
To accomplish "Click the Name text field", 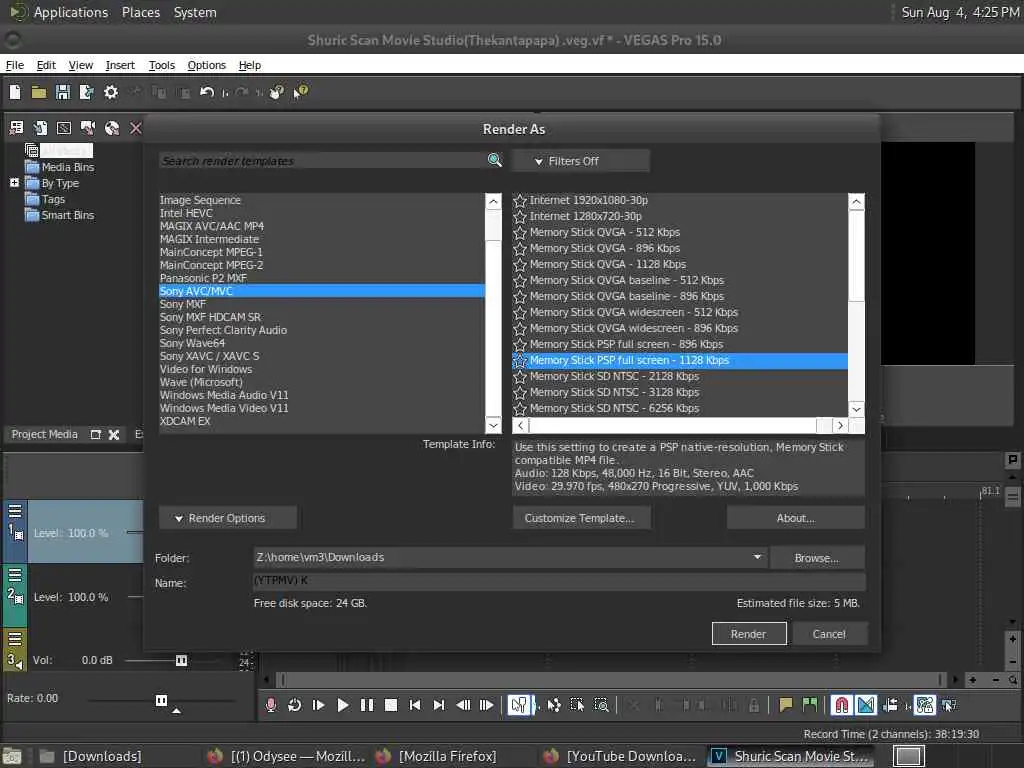I will tap(559, 581).
